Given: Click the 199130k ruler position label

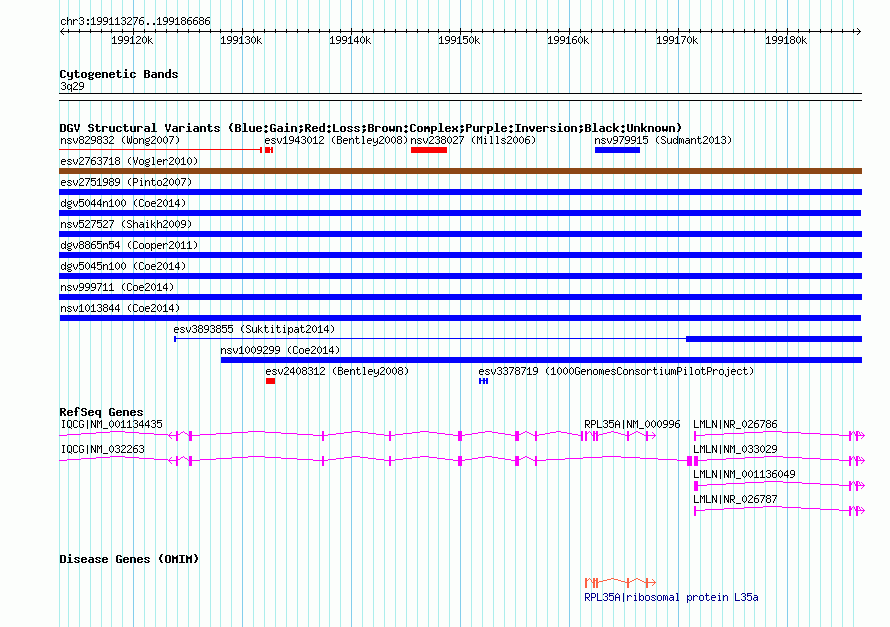Looking at the screenshot, I should click(241, 40).
